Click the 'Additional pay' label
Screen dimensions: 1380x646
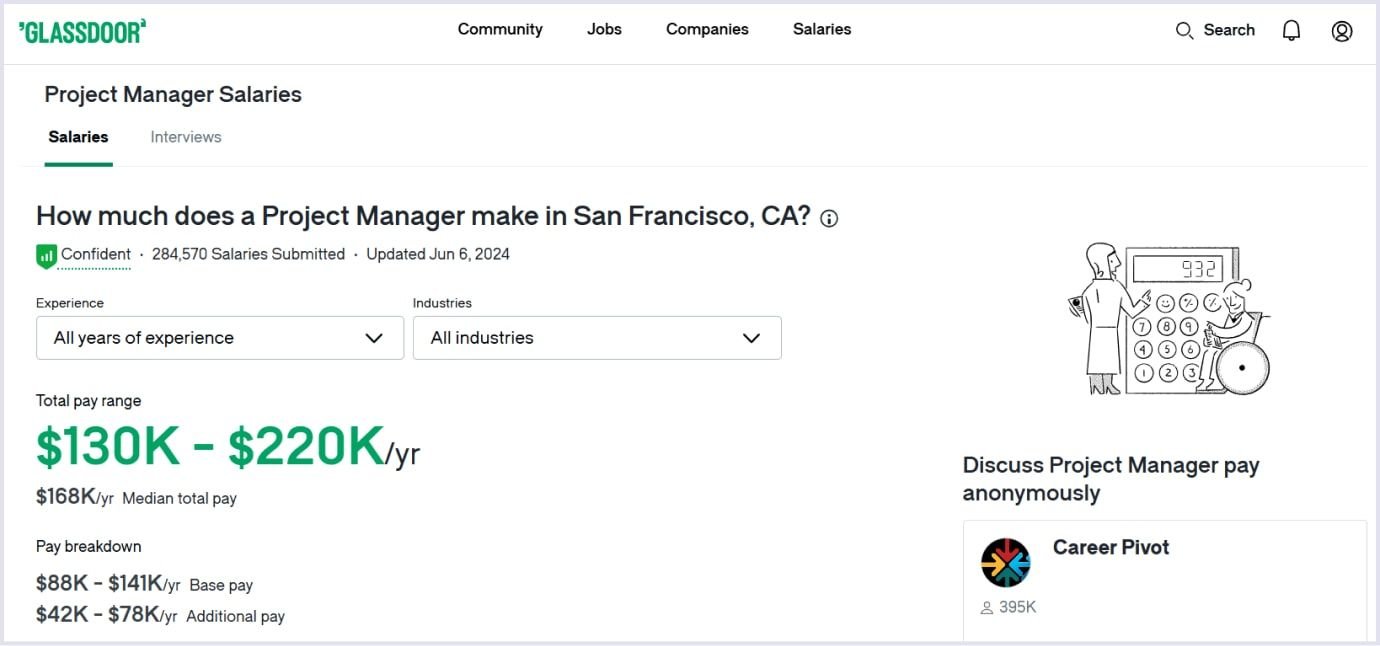coord(236,617)
